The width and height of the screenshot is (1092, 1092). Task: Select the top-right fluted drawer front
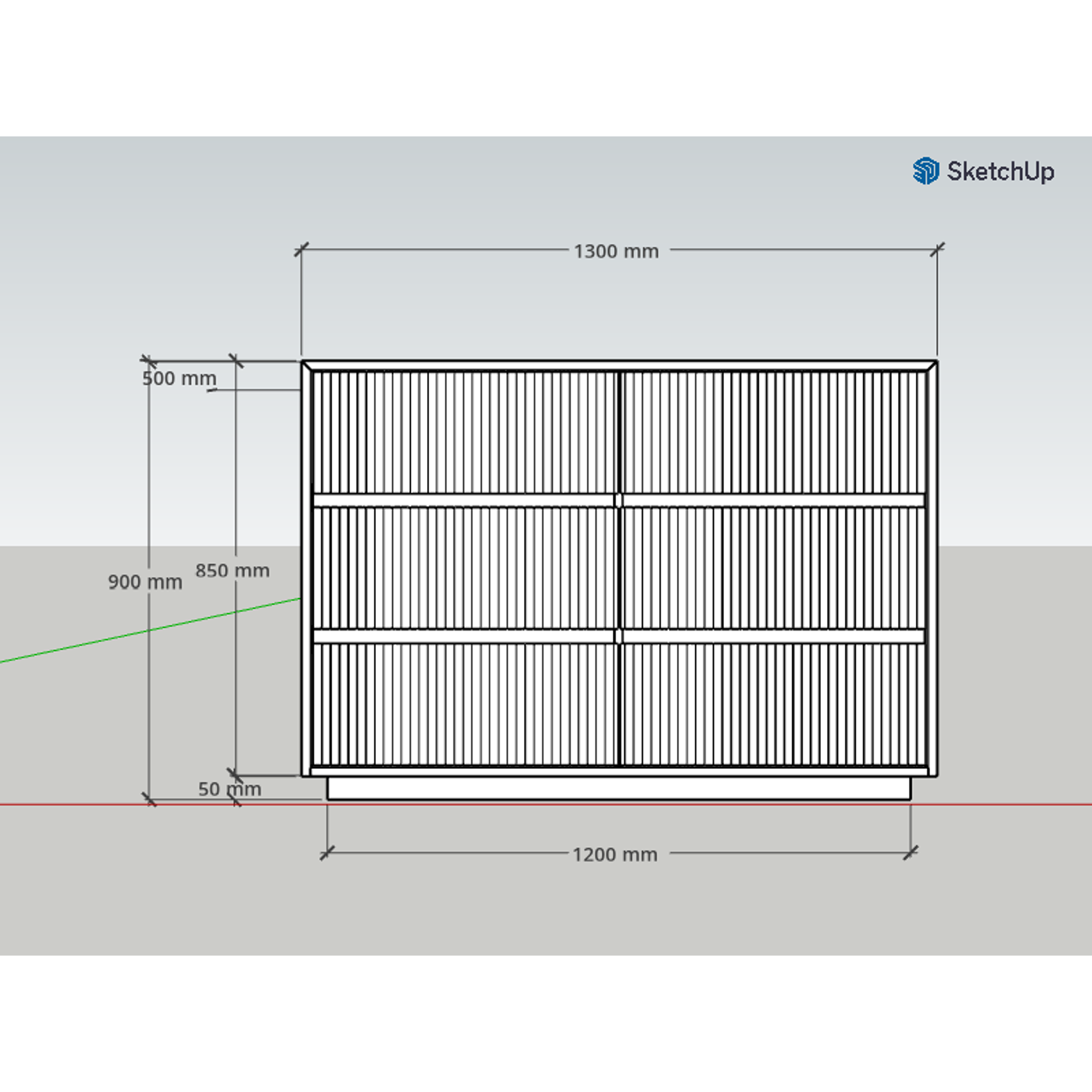coord(774,432)
